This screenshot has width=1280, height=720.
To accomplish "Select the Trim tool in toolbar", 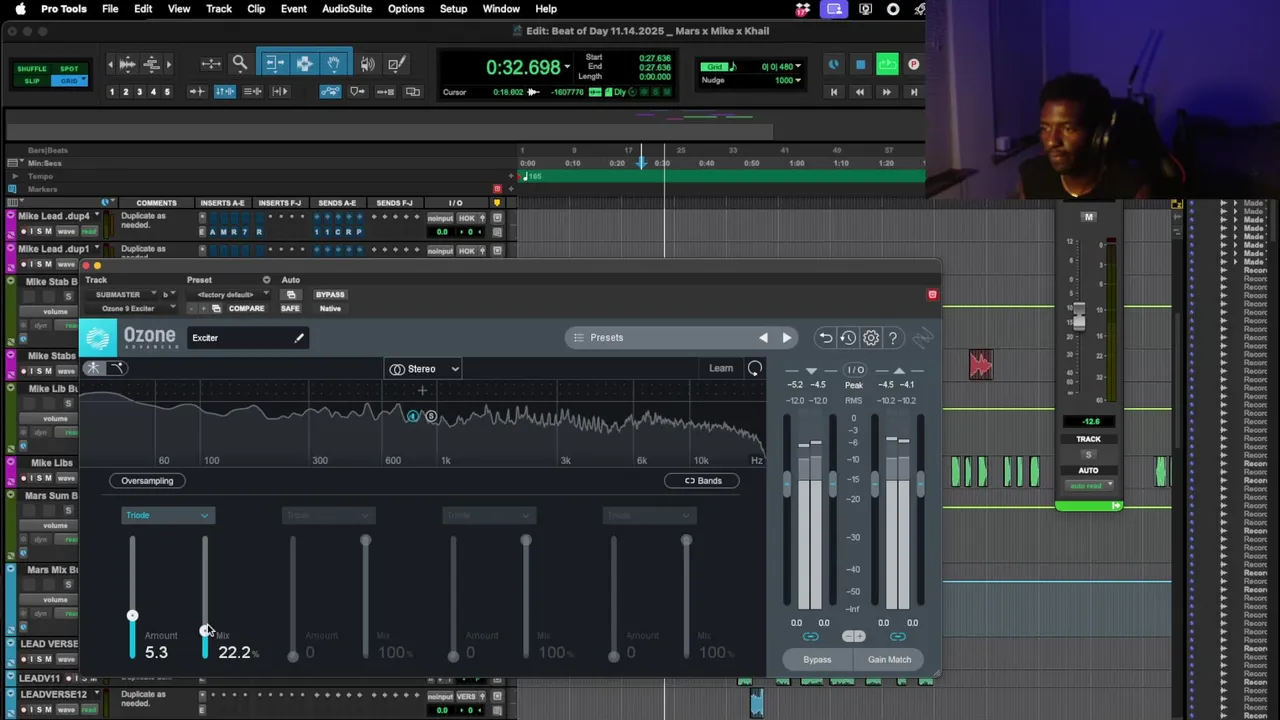I will [274, 64].
